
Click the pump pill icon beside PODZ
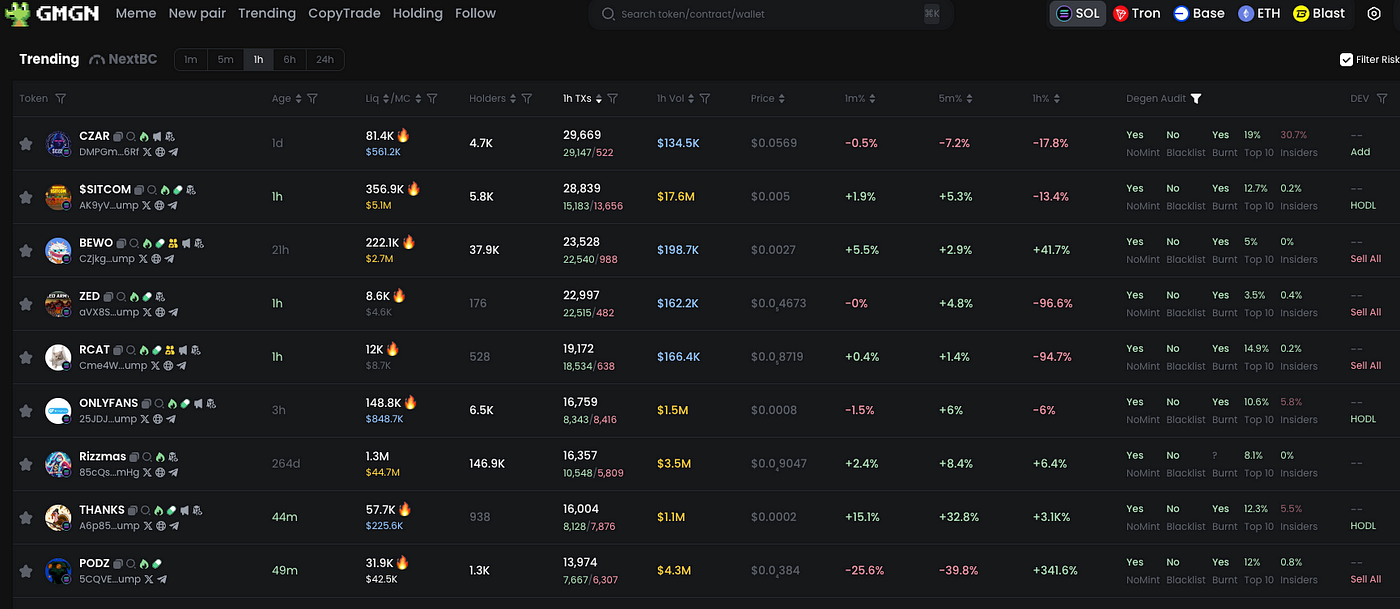(x=158, y=564)
